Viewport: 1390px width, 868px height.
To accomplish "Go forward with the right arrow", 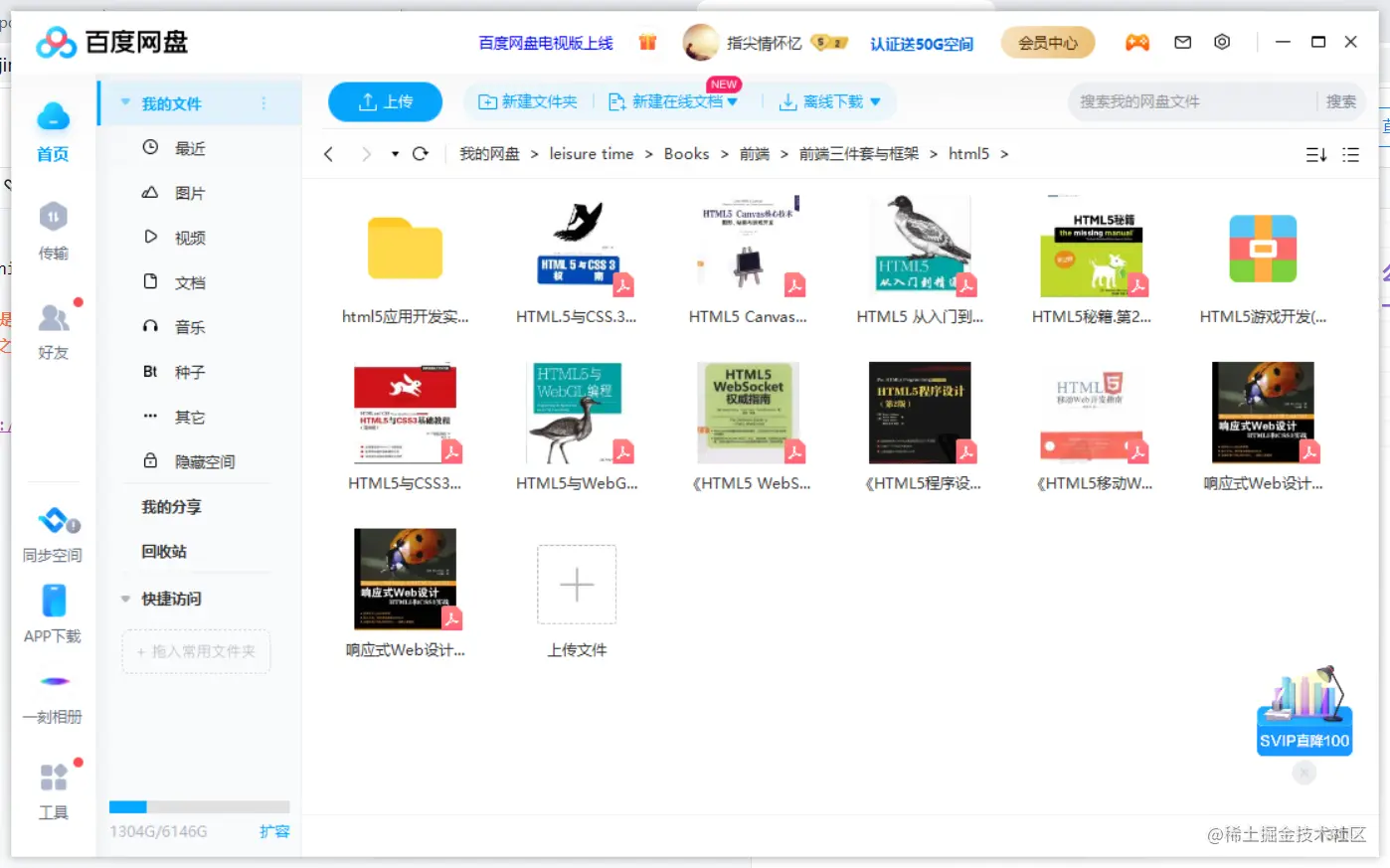I will click(x=366, y=154).
